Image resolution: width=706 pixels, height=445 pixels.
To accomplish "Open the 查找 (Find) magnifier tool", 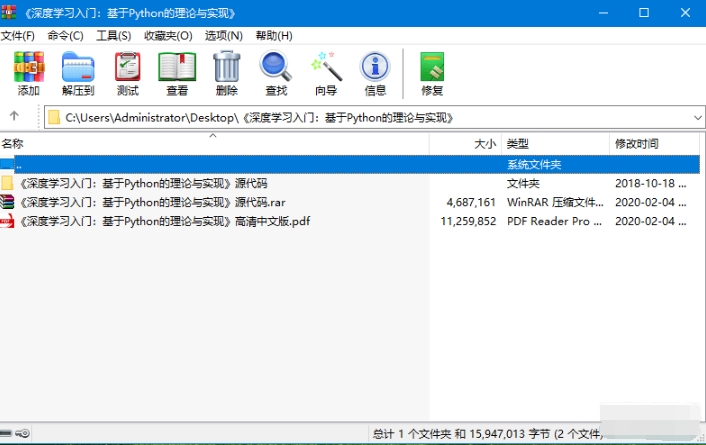I will point(276,67).
